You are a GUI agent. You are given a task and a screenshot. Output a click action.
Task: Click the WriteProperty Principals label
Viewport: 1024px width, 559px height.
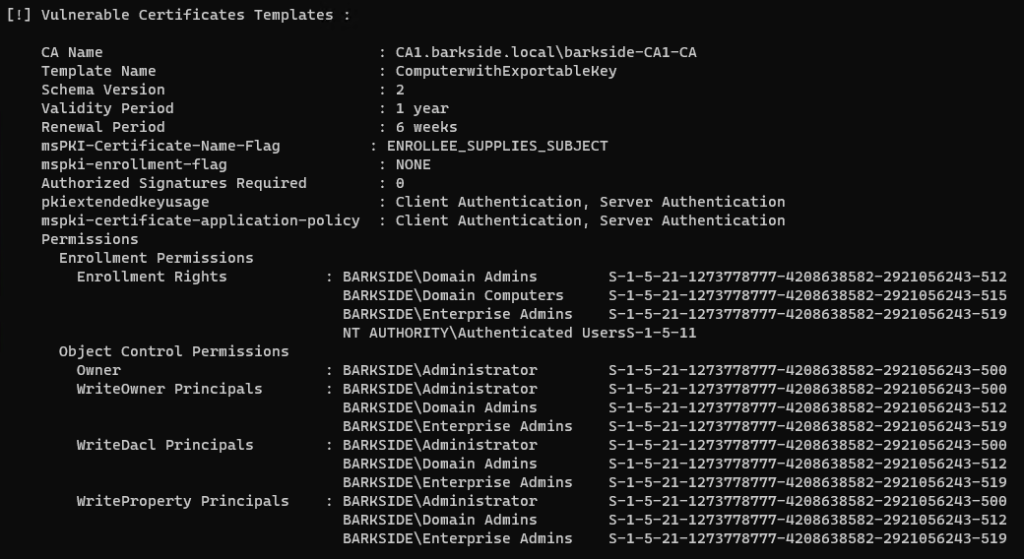click(x=182, y=501)
